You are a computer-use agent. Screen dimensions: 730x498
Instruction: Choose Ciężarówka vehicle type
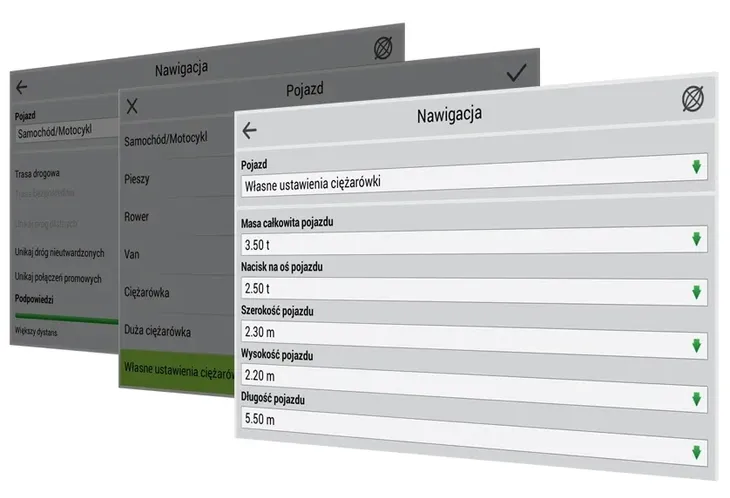point(147,292)
